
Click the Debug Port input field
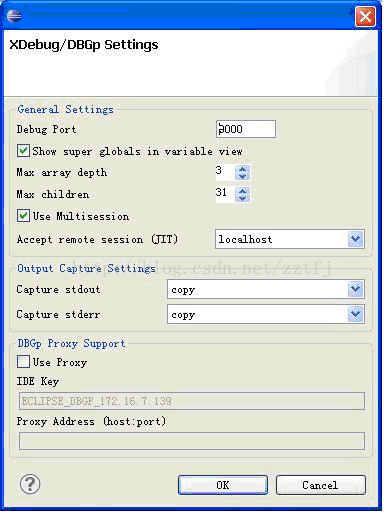[x=246, y=129]
